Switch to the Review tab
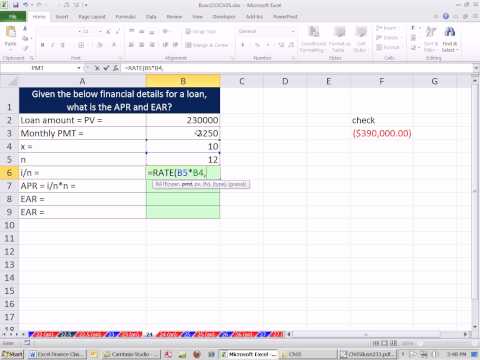480x360 pixels. (x=174, y=17)
